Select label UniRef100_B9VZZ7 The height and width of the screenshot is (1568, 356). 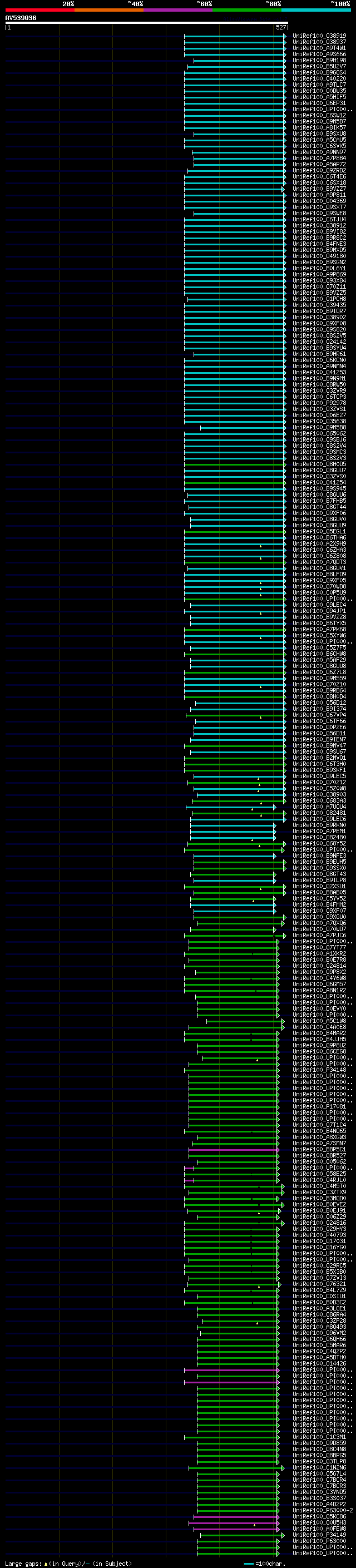[x=319, y=189]
